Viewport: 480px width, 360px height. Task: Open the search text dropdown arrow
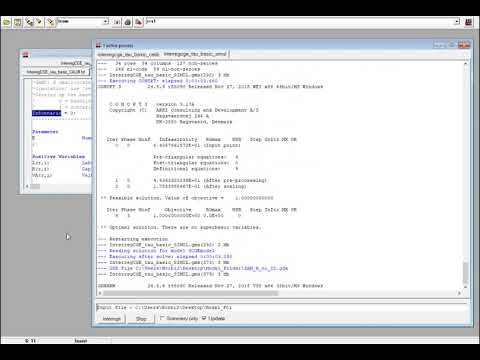point(105,21)
